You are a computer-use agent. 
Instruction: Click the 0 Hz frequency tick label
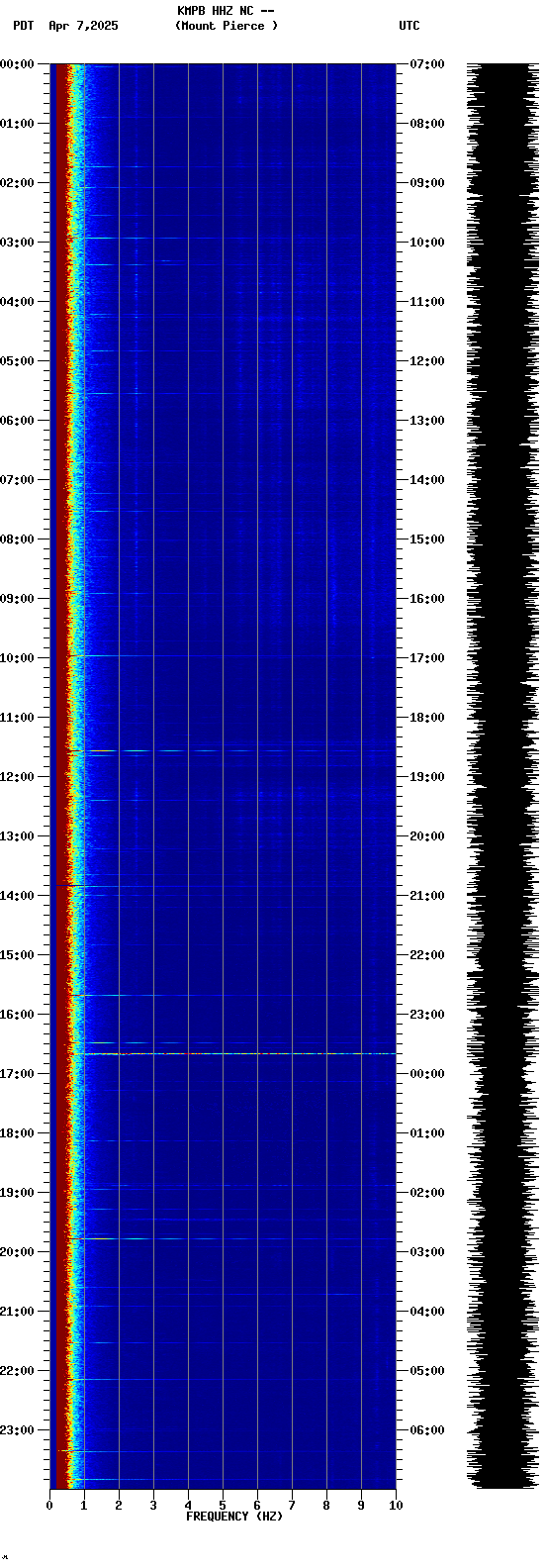pos(49,1506)
